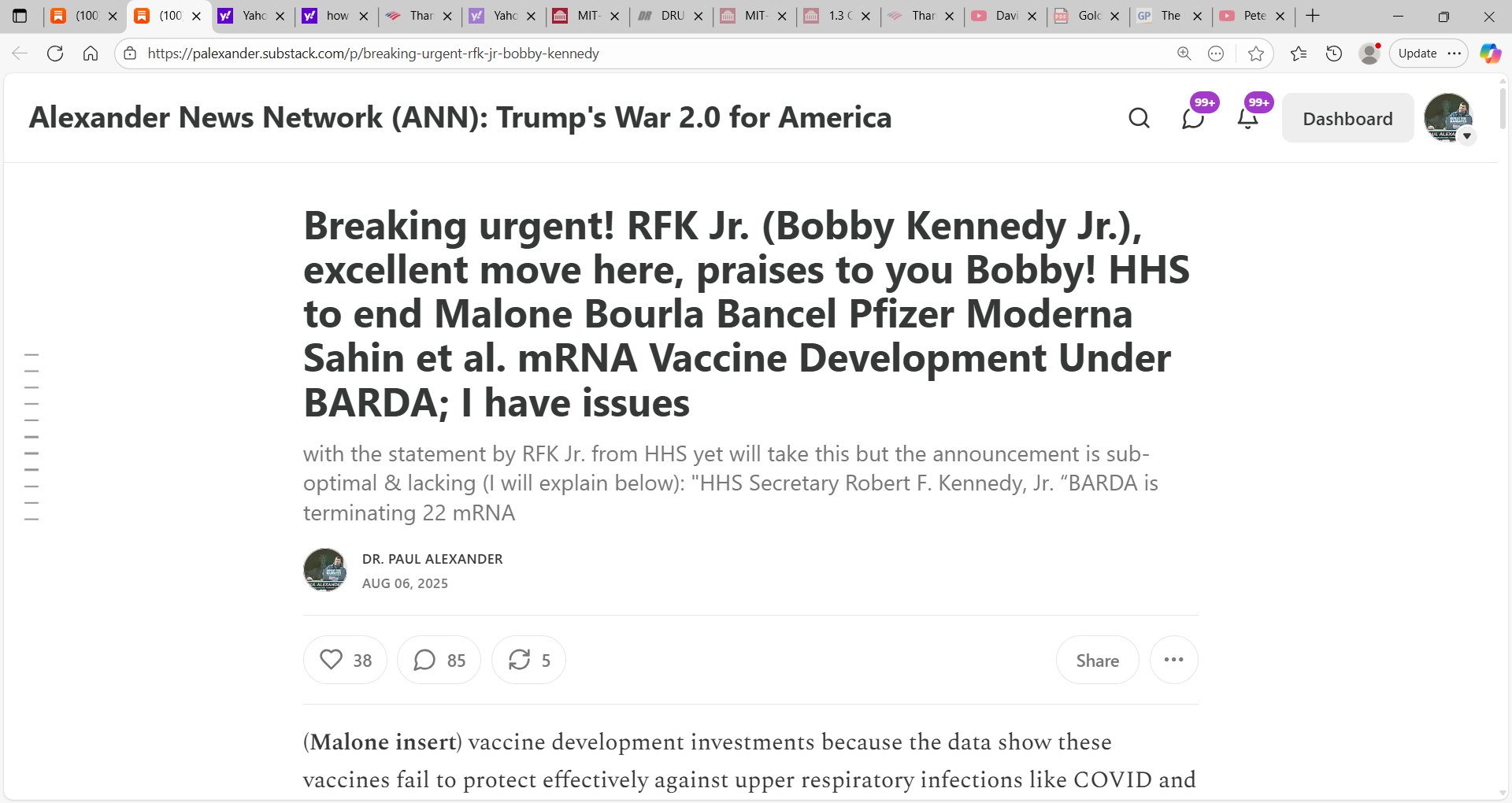The height and width of the screenshot is (803, 1512).
Task: Click the article headline text
Action: click(747, 313)
